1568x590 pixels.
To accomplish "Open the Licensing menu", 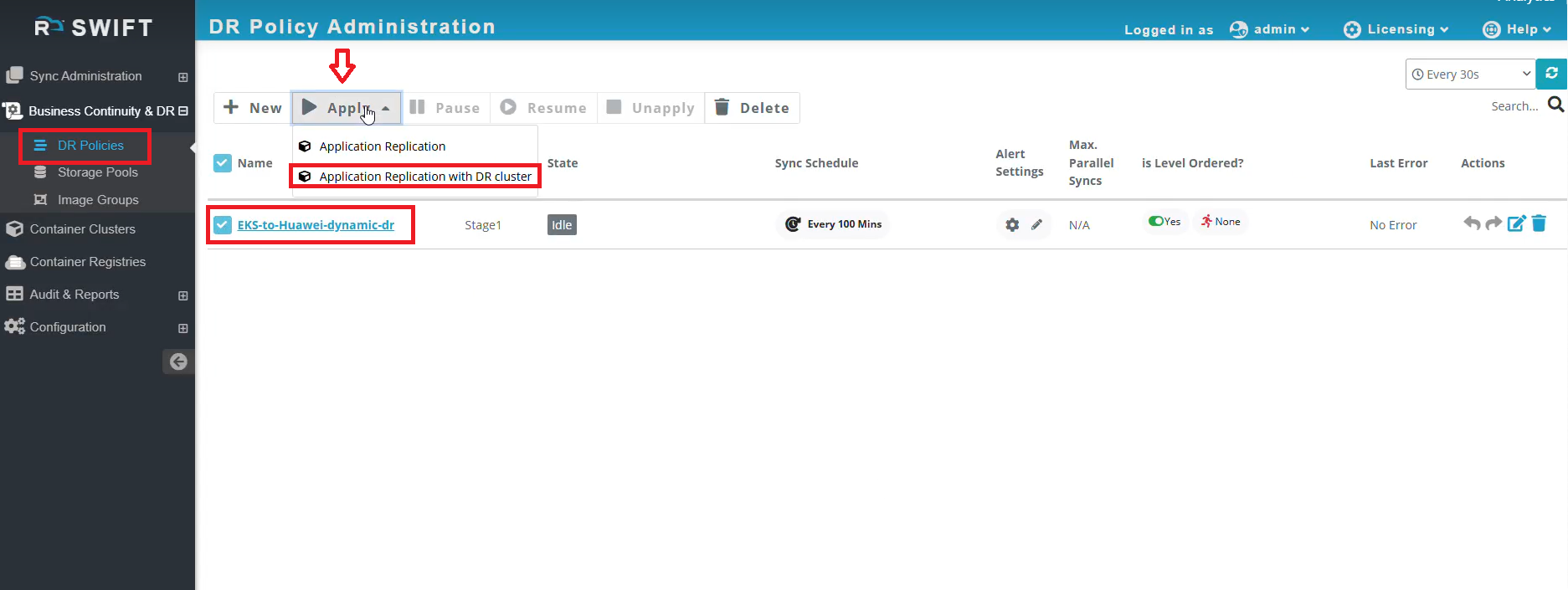I will [1396, 29].
